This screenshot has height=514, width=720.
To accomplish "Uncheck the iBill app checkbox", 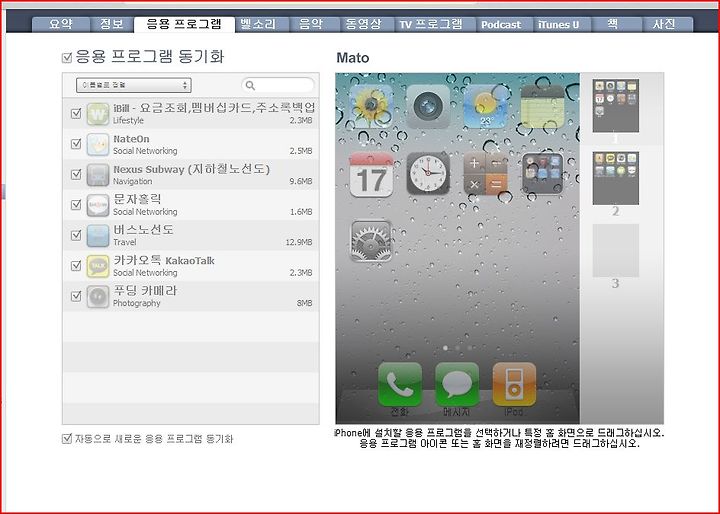I will (76, 113).
